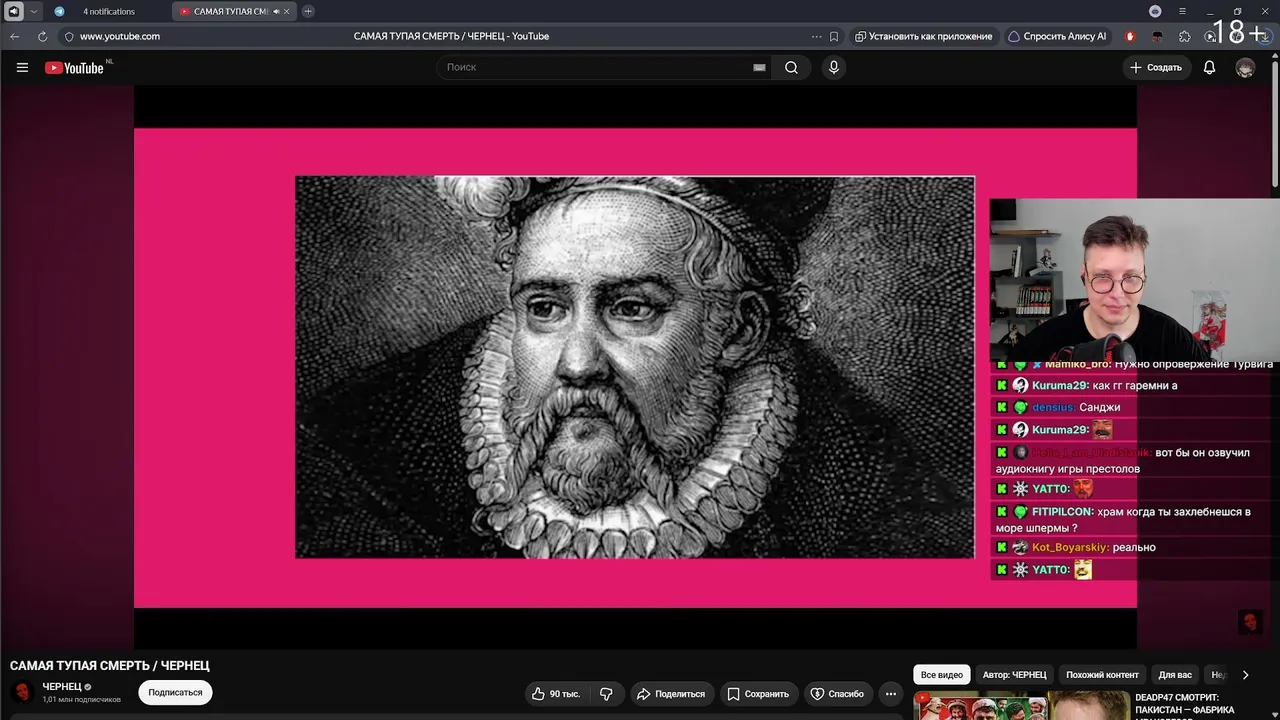Open the browser profile icon in title bar

(x=1155, y=11)
